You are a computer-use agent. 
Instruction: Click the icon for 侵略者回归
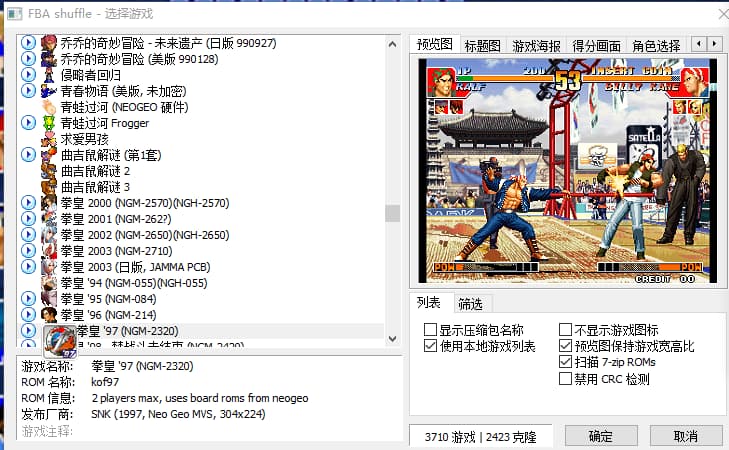coord(48,75)
